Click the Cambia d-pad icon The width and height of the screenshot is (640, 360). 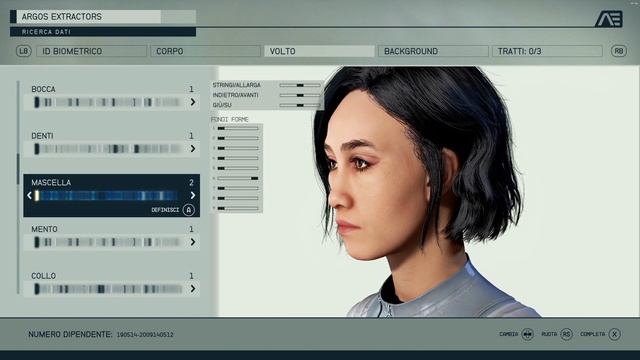coord(527,334)
